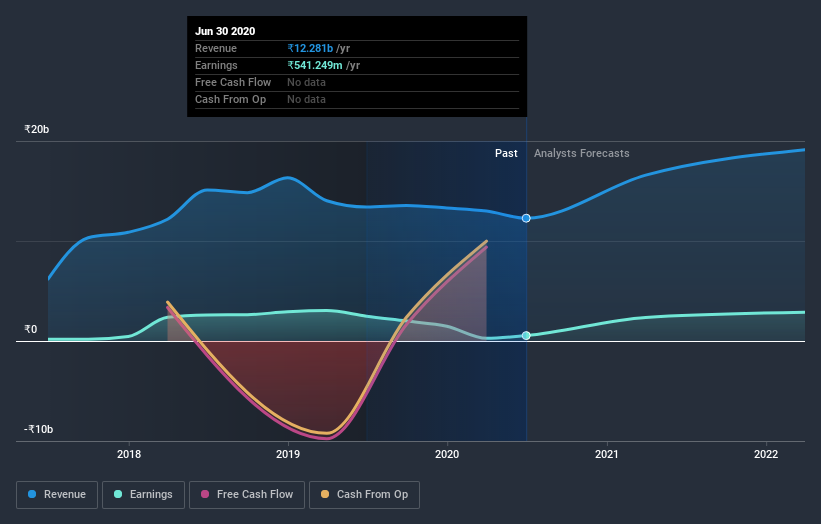Click the Free Cash Flow row's No data text in tooltip
821x524 pixels.
[x=306, y=83]
